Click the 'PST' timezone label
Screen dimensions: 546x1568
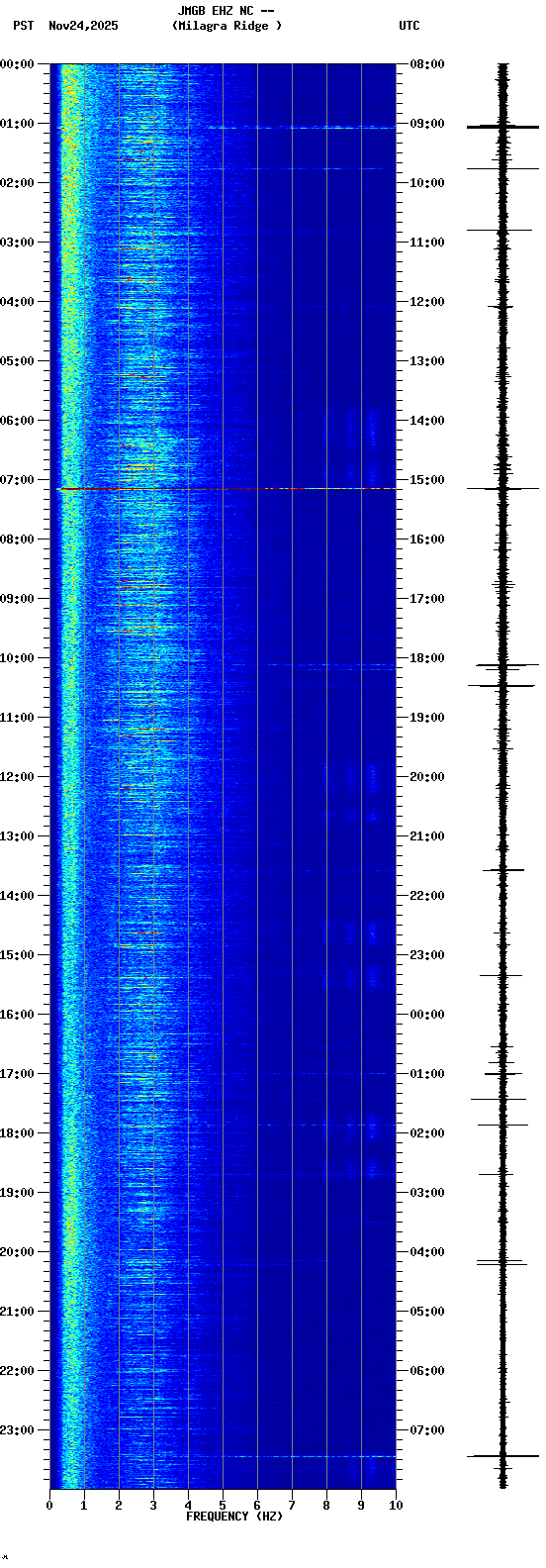pos(23,26)
